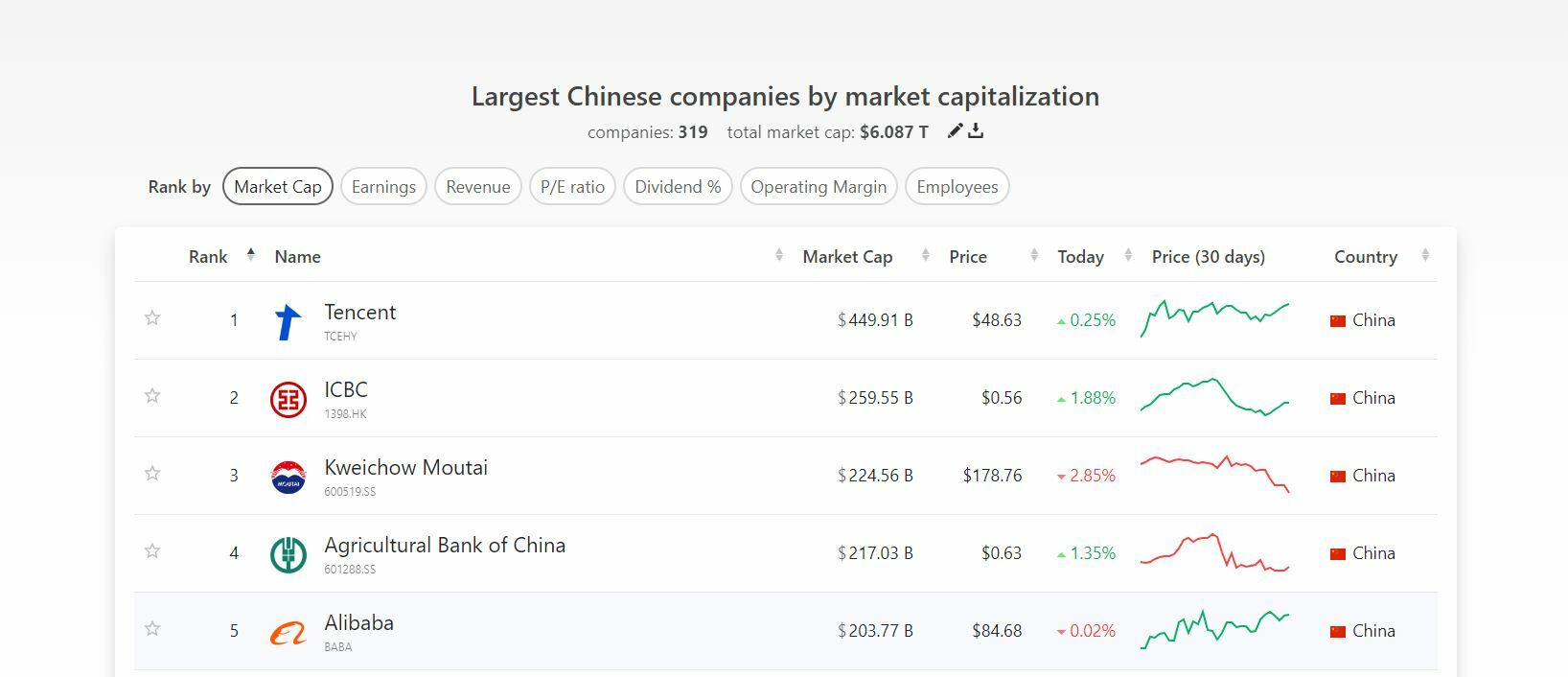Sort the table by Rank column arrows
Viewport: 1568px width, 677px height.
251,255
